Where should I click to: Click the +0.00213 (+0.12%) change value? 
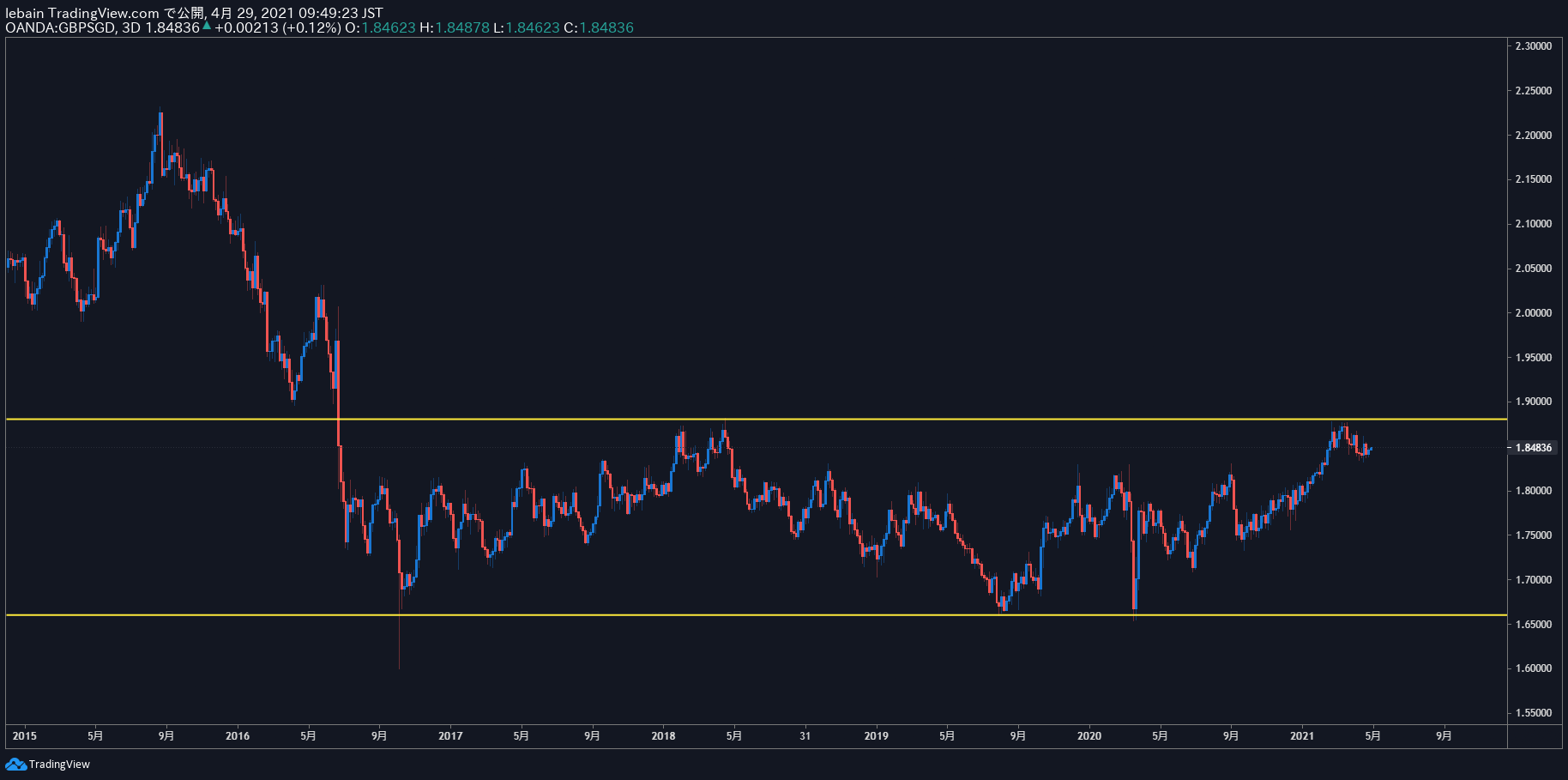pyautogui.click(x=277, y=27)
